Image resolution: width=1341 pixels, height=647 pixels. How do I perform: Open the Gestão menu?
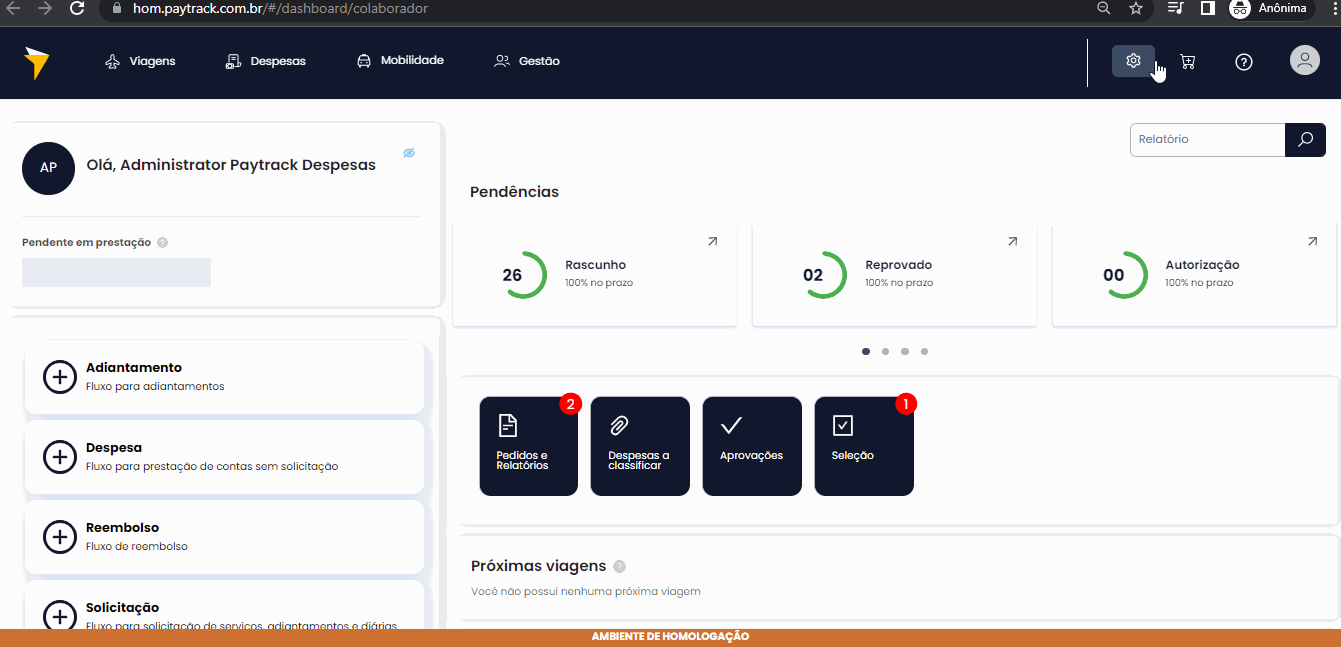(527, 61)
